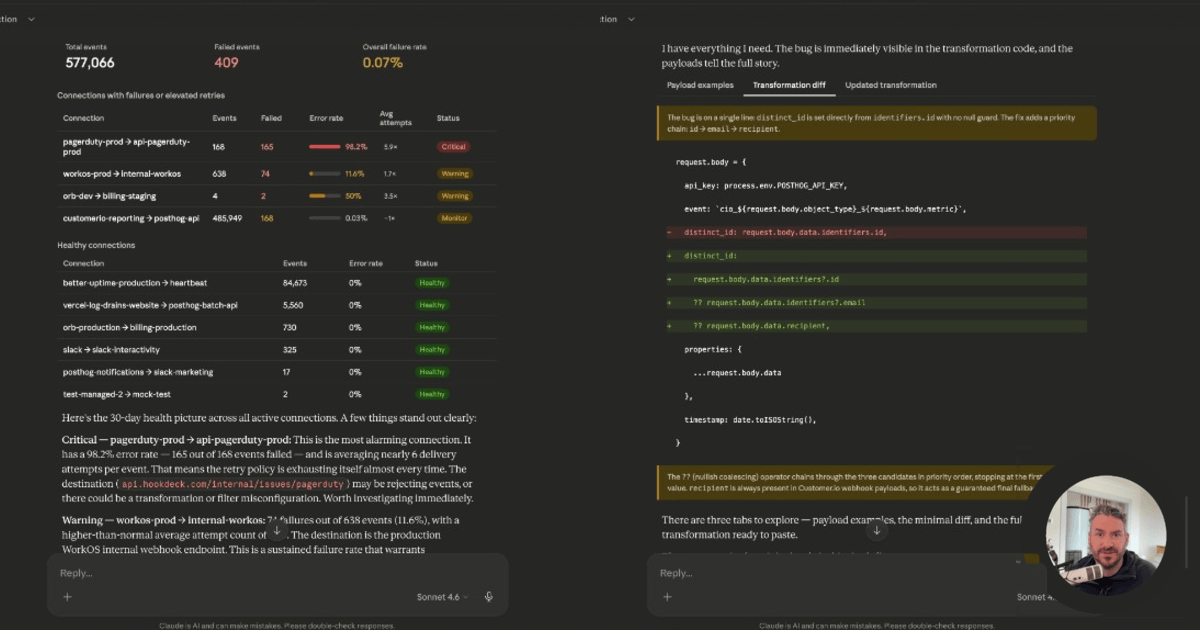Click the api.hookdeck.com pagerduty URL code
The image size is (1200, 630).
(234, 483)
